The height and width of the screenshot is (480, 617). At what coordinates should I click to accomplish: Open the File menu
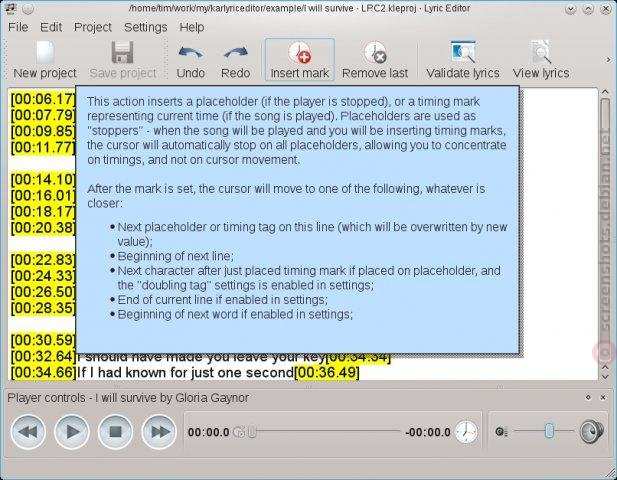(18, 27)
